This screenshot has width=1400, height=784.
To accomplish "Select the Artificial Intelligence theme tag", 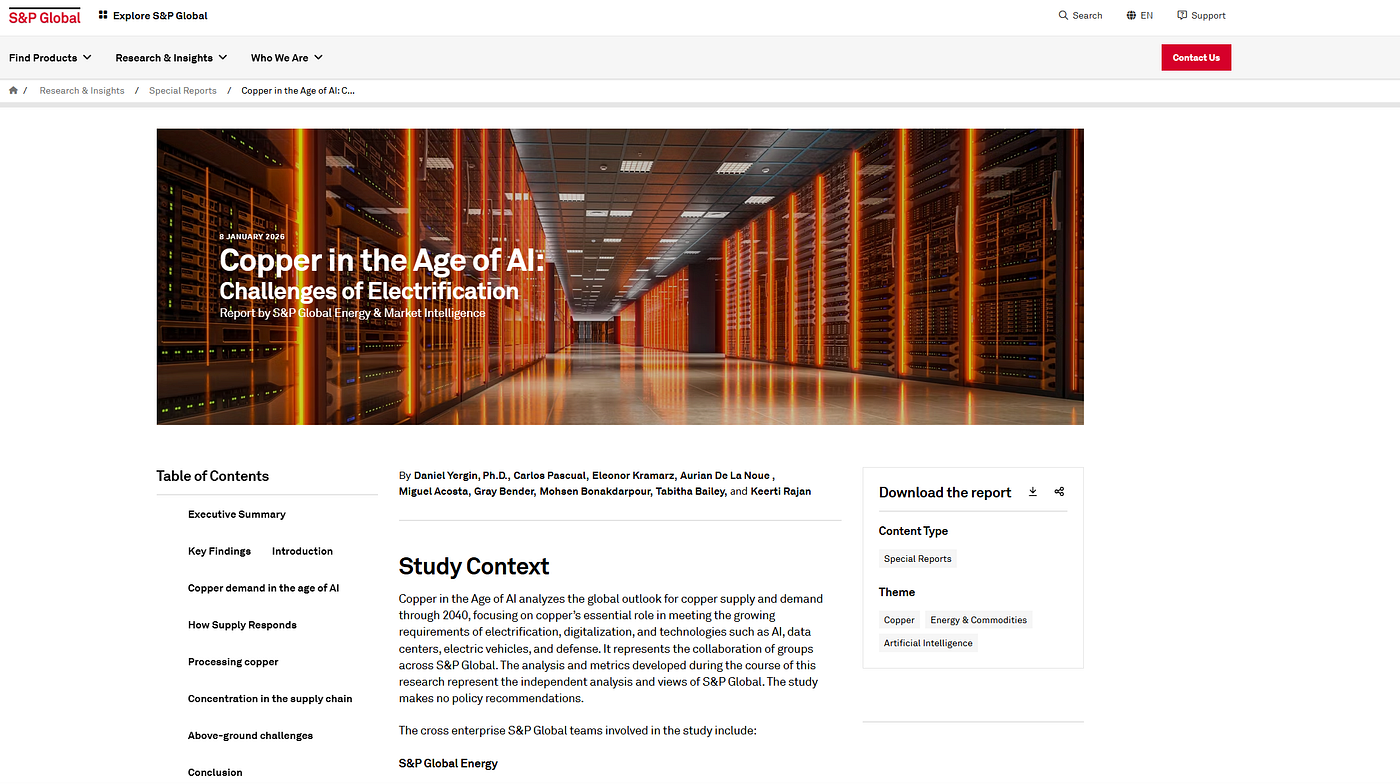I will (928, 643).
